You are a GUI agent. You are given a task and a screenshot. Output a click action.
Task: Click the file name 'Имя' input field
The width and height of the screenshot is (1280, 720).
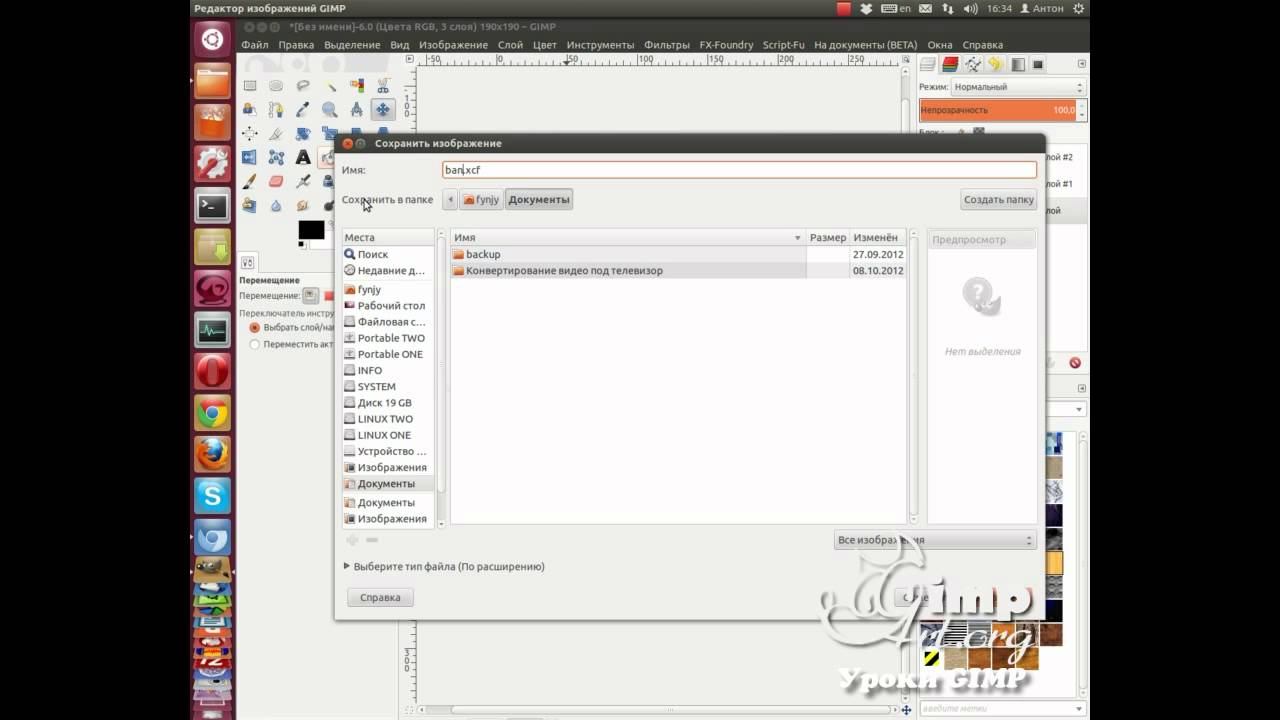pyautogui.click(x=739, y=171)
